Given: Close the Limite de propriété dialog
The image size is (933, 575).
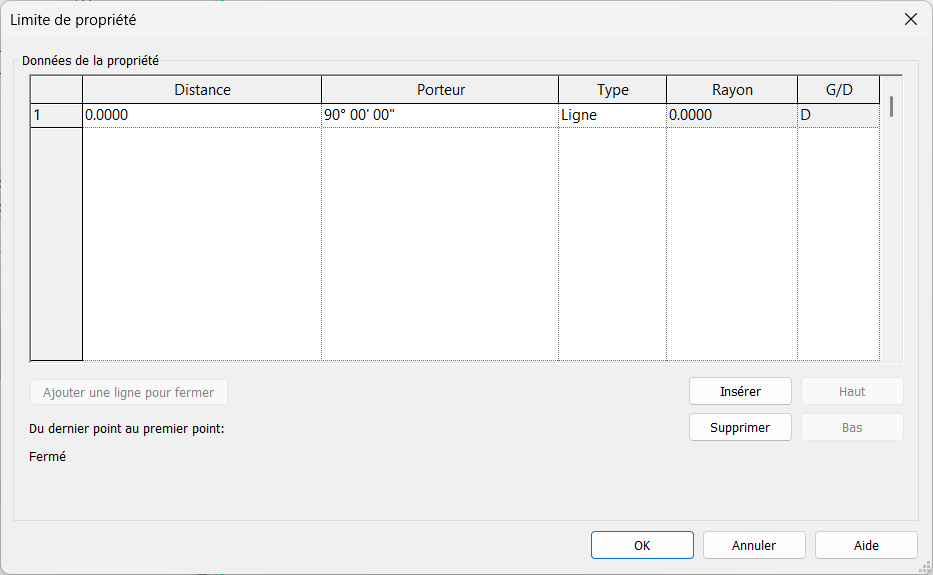Looking at the screenshot, I should (910, 19).
